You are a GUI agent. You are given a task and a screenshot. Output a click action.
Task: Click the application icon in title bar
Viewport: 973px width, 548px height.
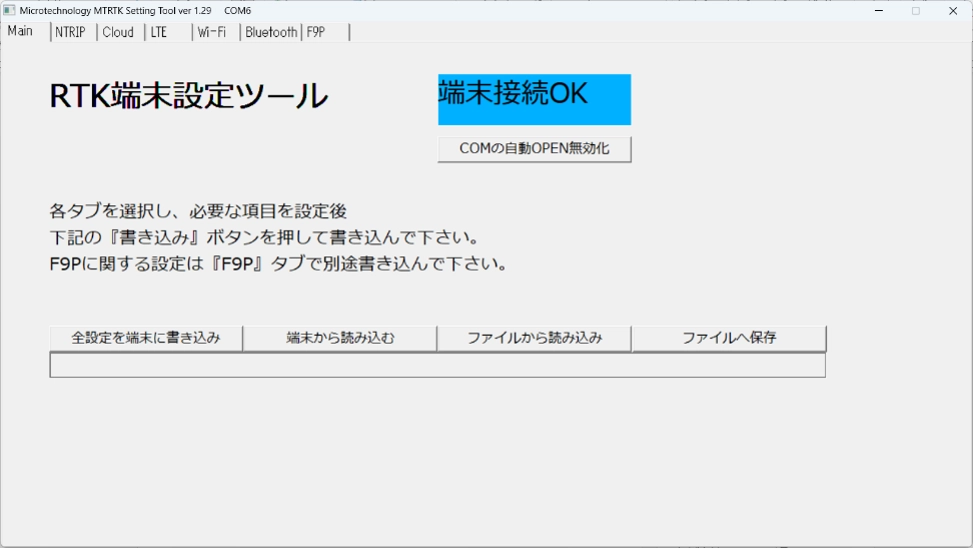click(x=9, y=11)
